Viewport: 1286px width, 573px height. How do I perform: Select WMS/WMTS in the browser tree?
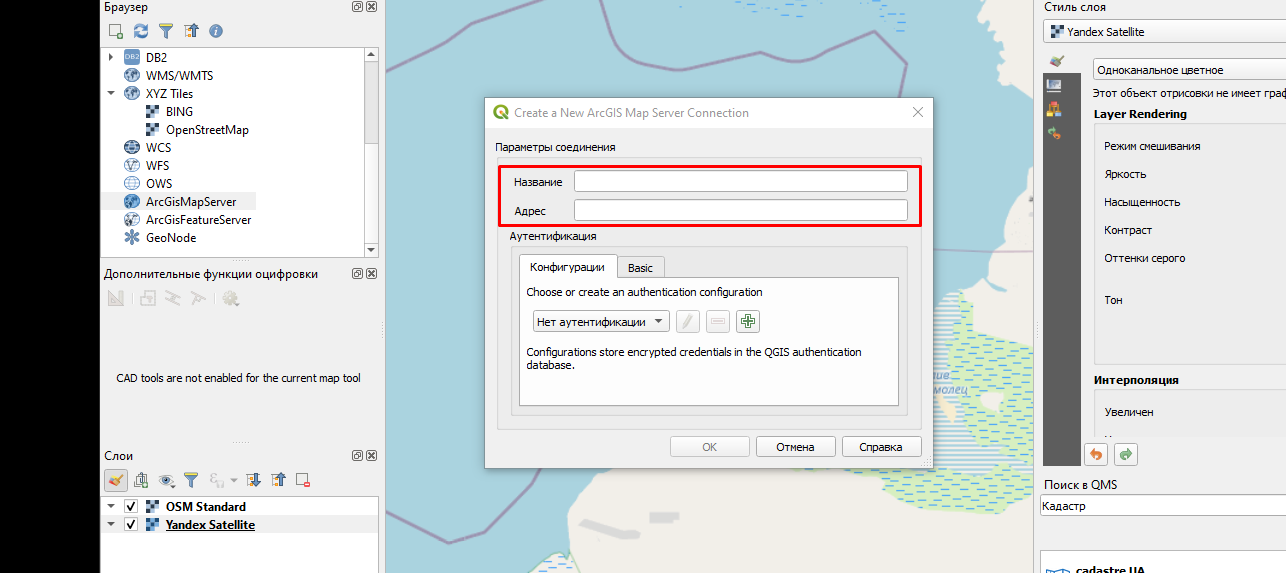[x=179, y=75]
